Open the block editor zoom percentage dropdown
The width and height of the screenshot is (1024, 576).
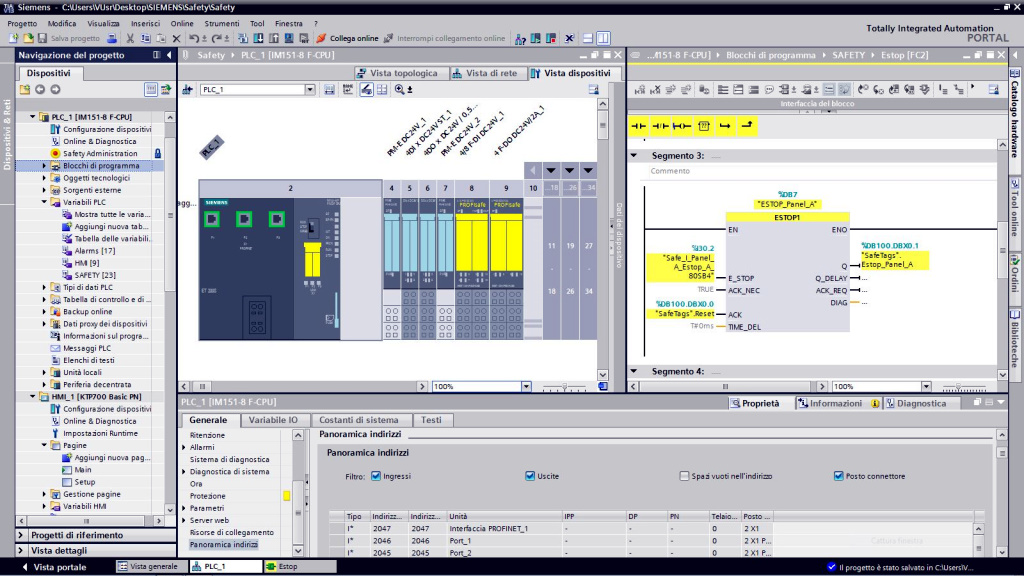click(925, 387)
